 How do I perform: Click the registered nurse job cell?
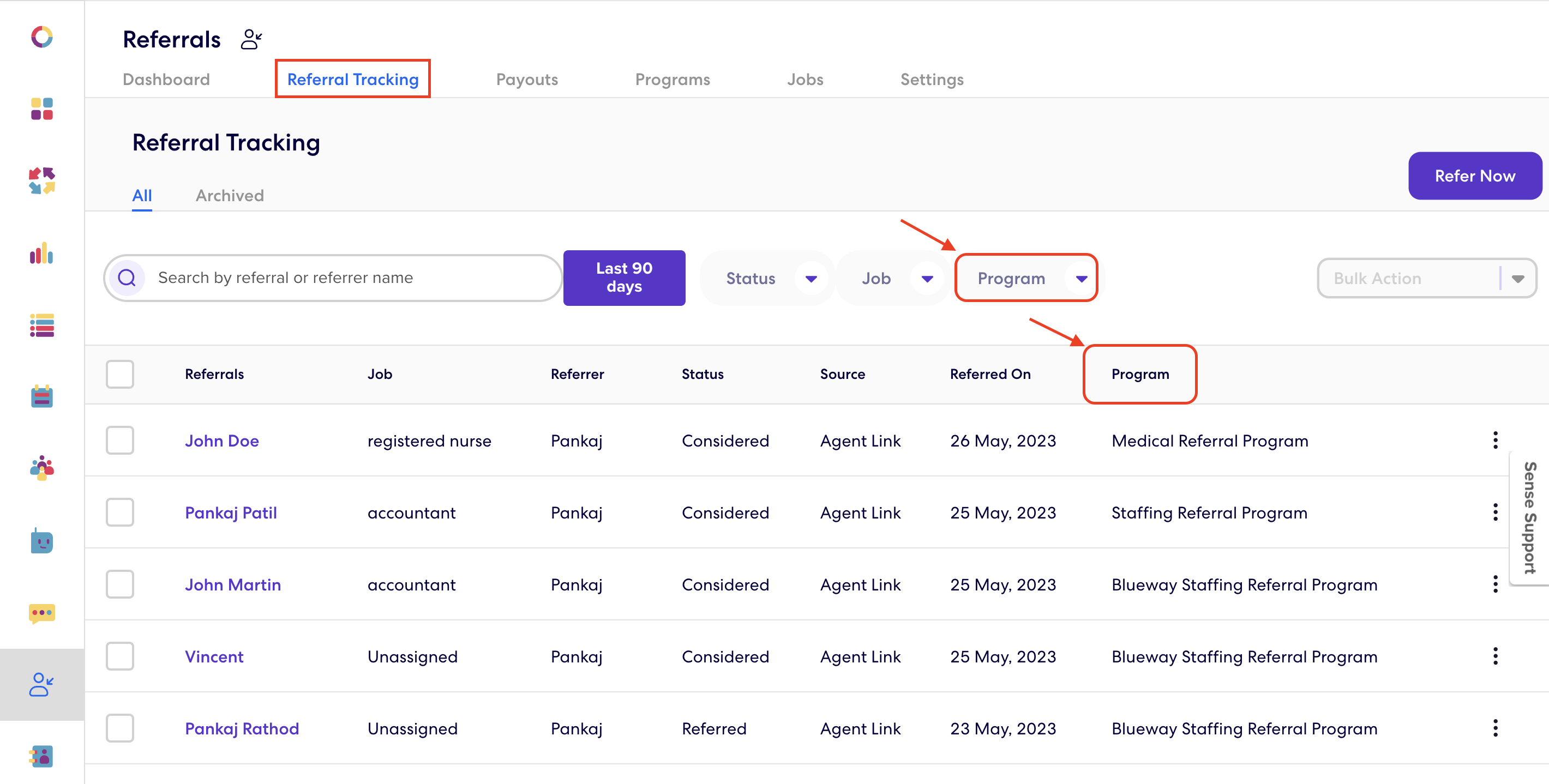[429, 441]
